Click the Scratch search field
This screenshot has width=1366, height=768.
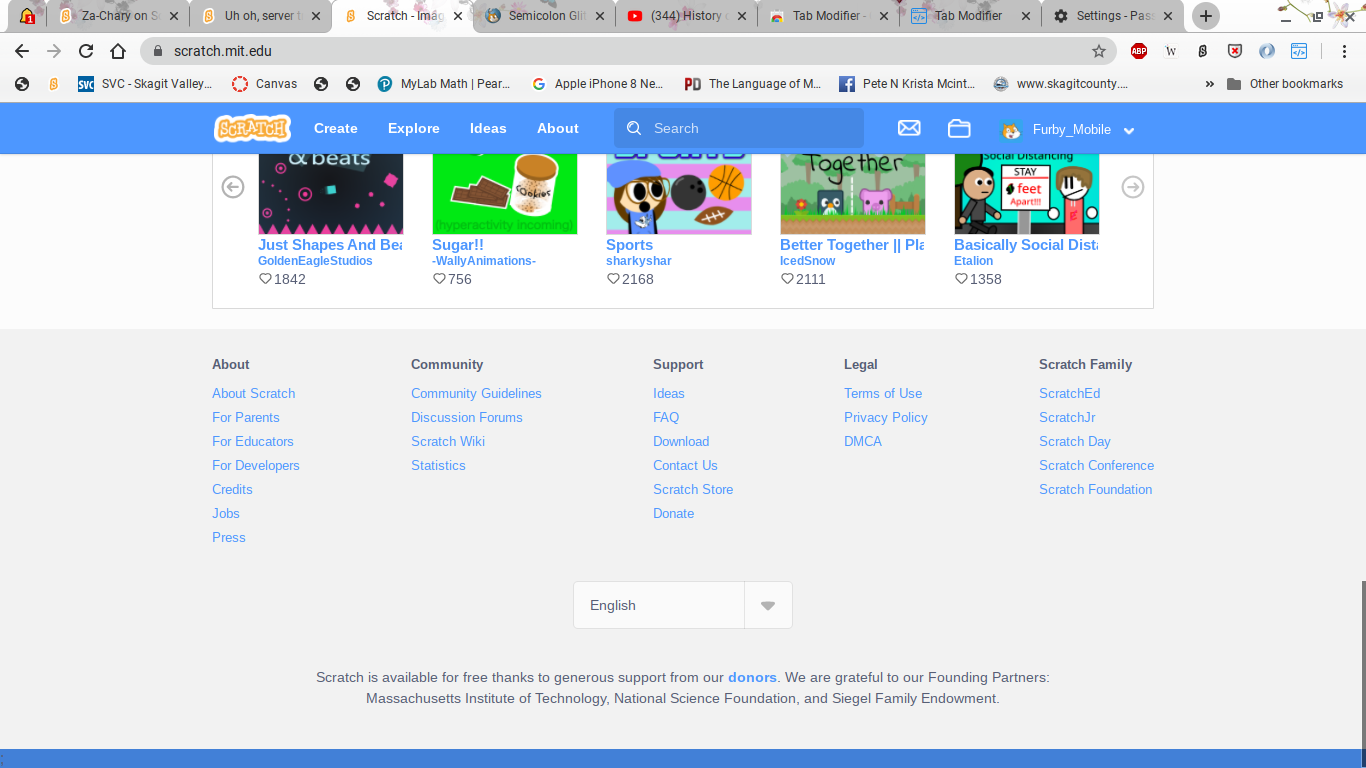(739, 128)
